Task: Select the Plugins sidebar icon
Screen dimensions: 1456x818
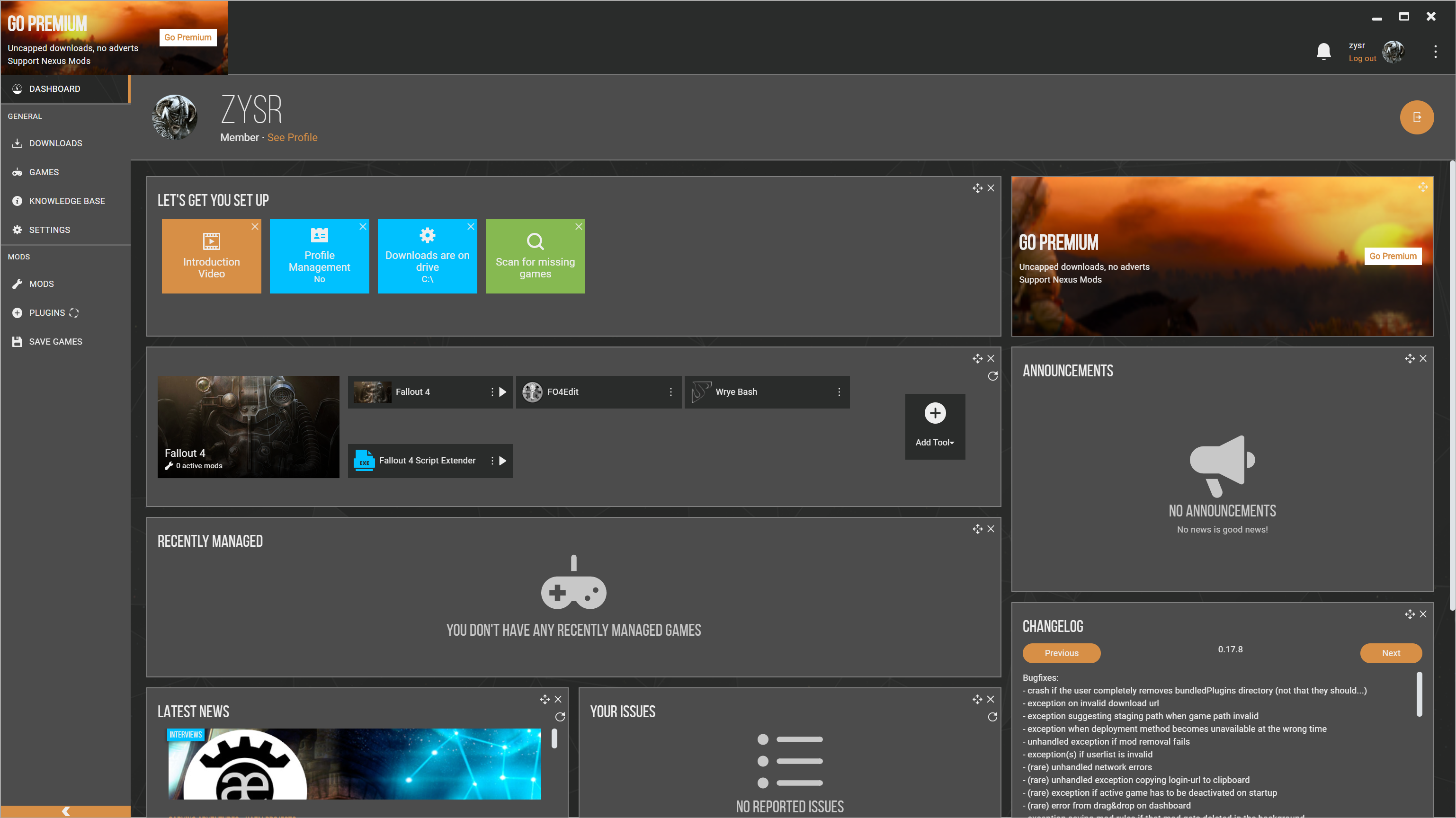Action: point(17,312)
